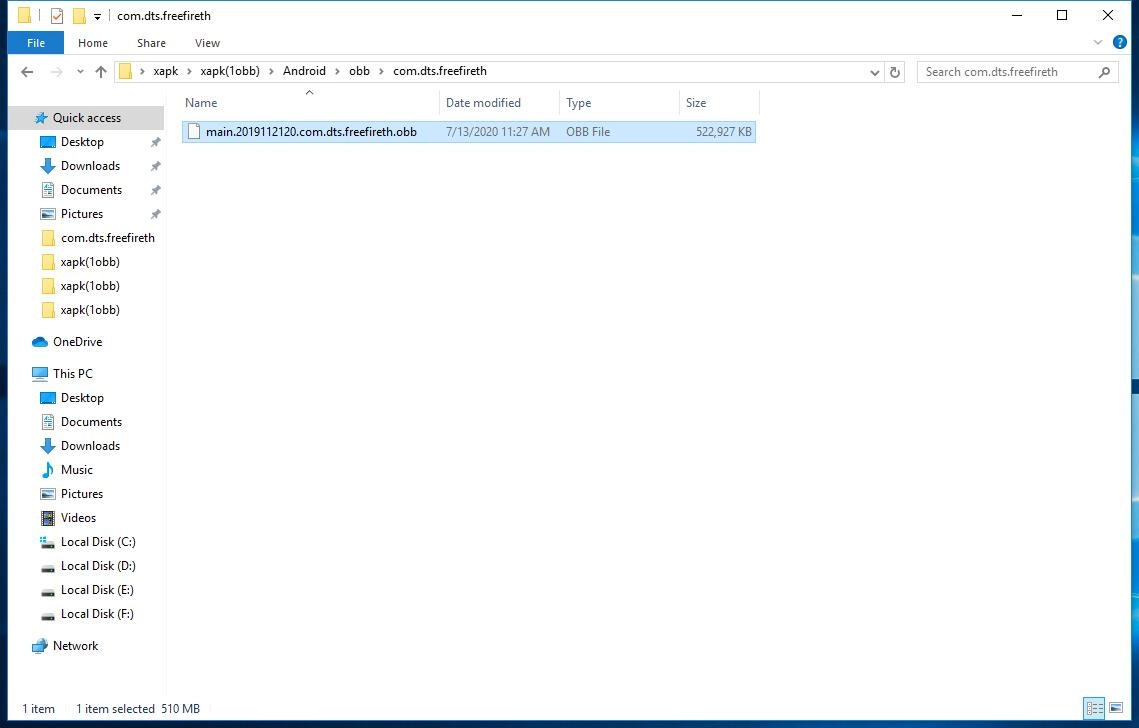Click the pin icon beside Desktop
Image resolution: width=1139 pixels, height=728 pixels.
coord(156,141)
